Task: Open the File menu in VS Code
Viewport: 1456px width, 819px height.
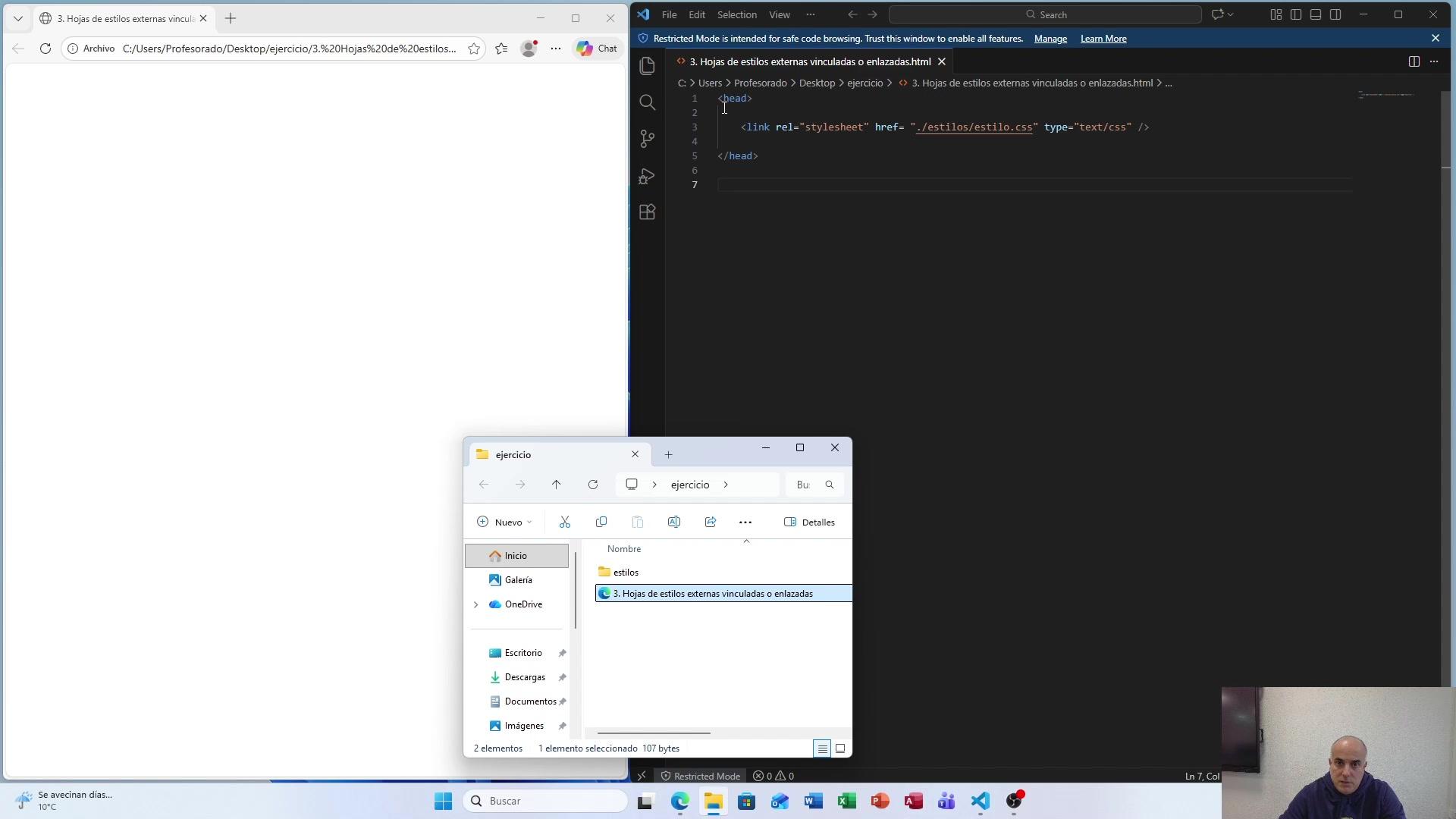Action: tap(669, 14)
